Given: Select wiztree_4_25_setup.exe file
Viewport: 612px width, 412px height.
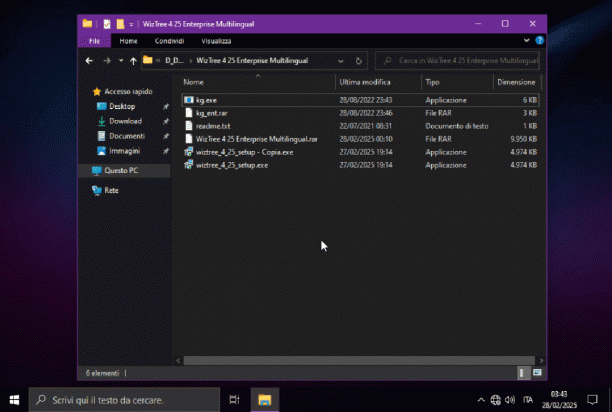Looking at the screenshot, I should [x=360, y=165].
